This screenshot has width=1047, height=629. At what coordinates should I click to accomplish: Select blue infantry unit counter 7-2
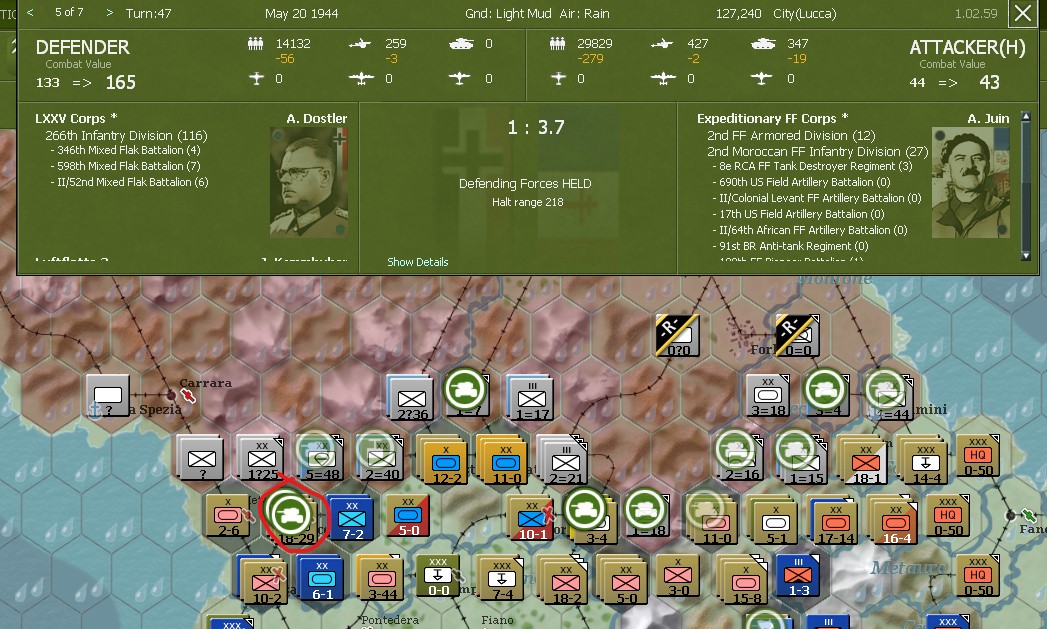coord(352,517)
